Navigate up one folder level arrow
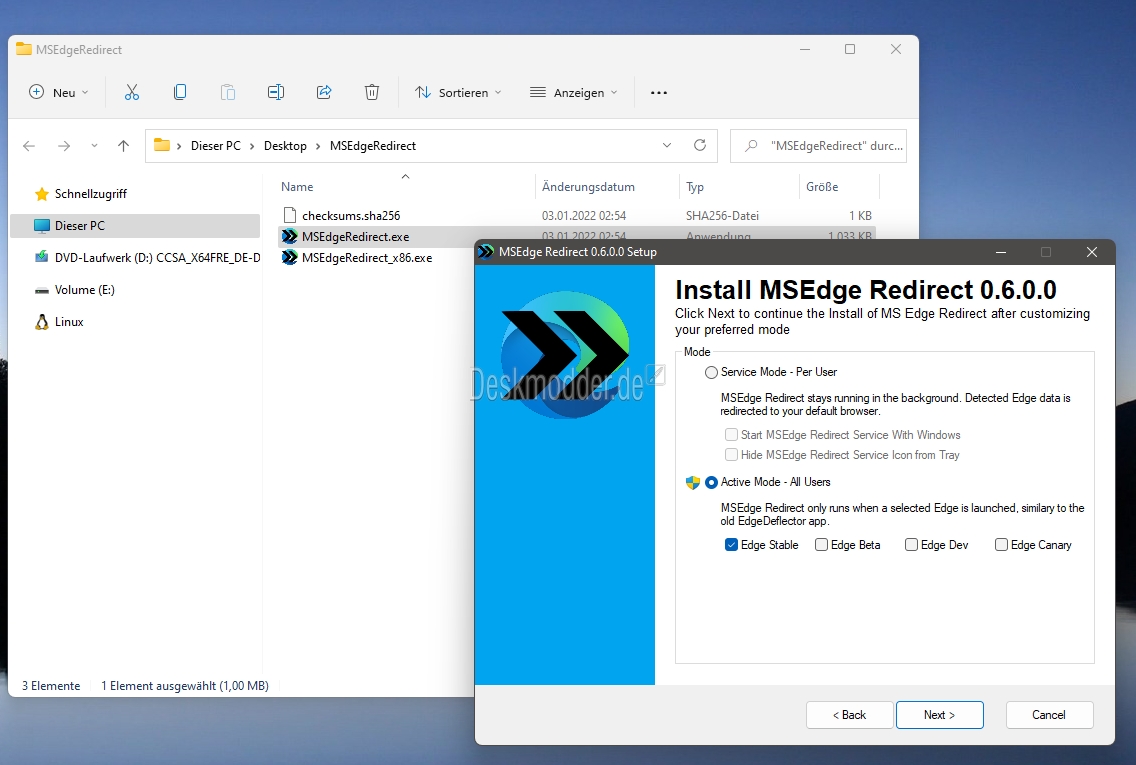The image size is (1136, 765). tap(123, 146)
